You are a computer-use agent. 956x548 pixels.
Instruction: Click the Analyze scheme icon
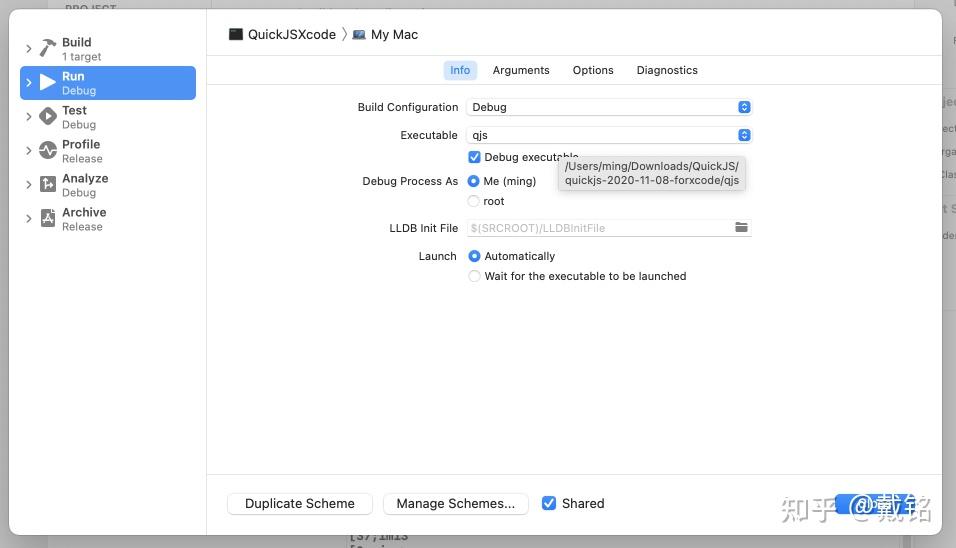pos(48,185)
